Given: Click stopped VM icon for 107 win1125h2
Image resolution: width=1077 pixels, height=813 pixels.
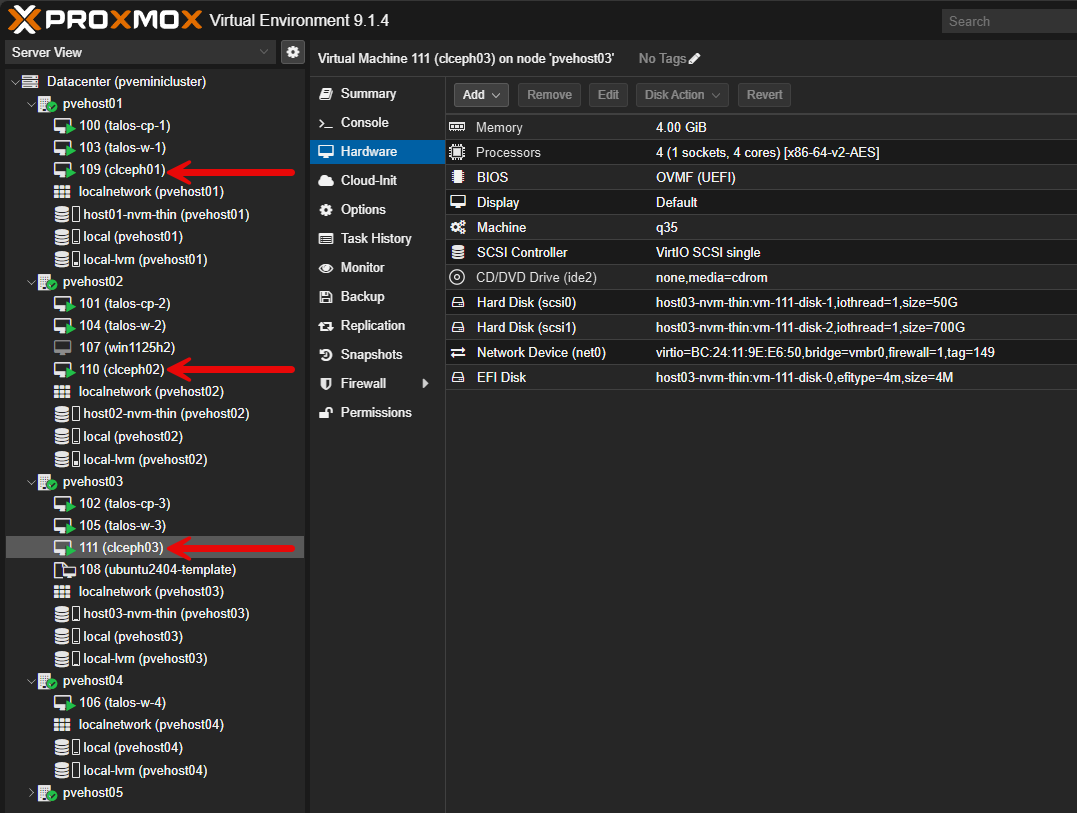Looking at the screenshot, I should point(63,347).
